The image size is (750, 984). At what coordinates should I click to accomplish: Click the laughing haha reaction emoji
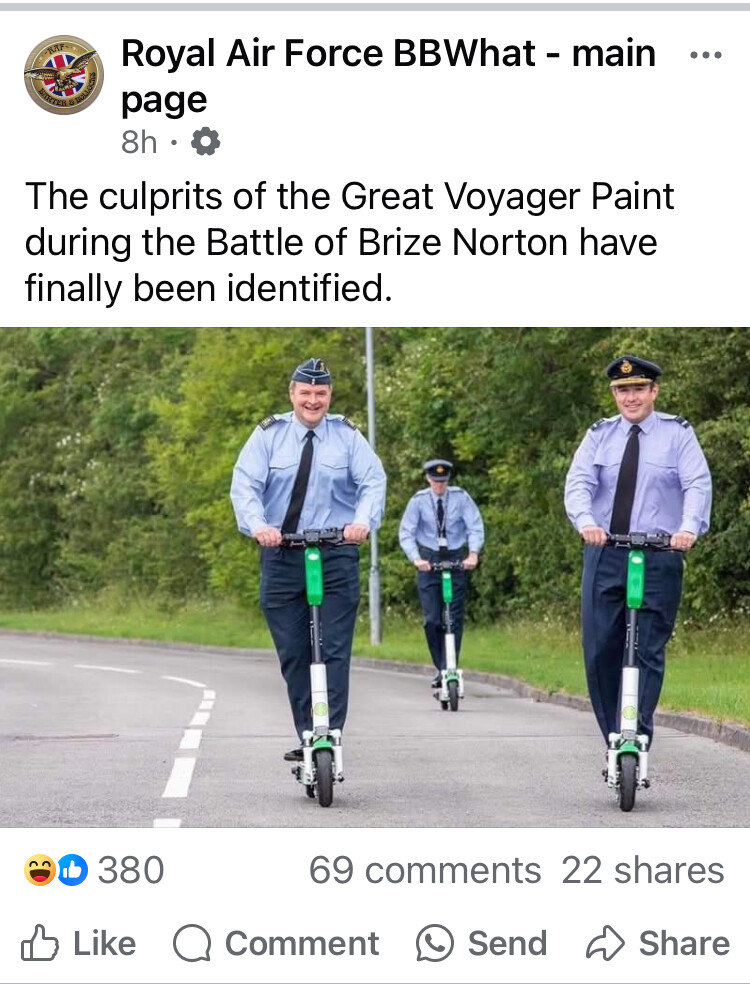coord(40,870)
